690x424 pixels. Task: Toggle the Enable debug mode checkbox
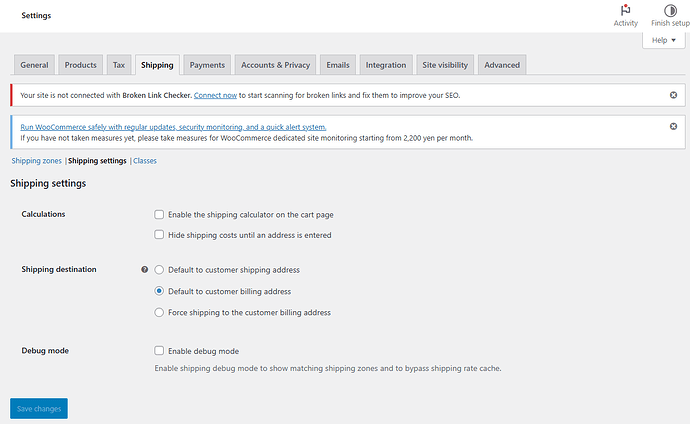[x=159, y=351]
